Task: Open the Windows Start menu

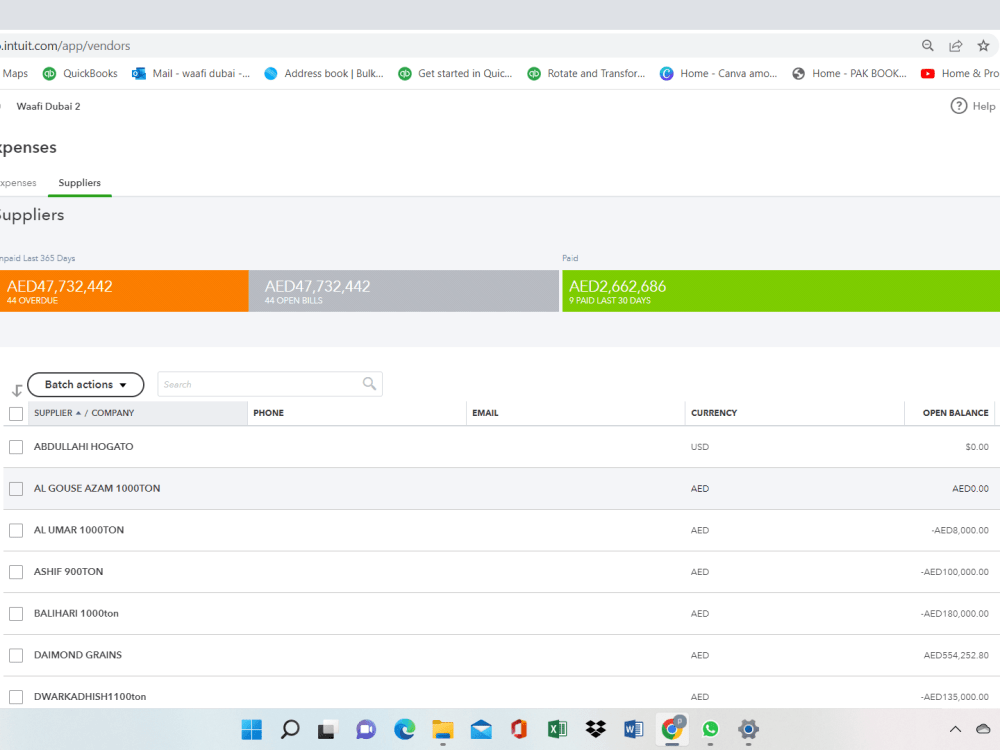Action: click(251, 729)
